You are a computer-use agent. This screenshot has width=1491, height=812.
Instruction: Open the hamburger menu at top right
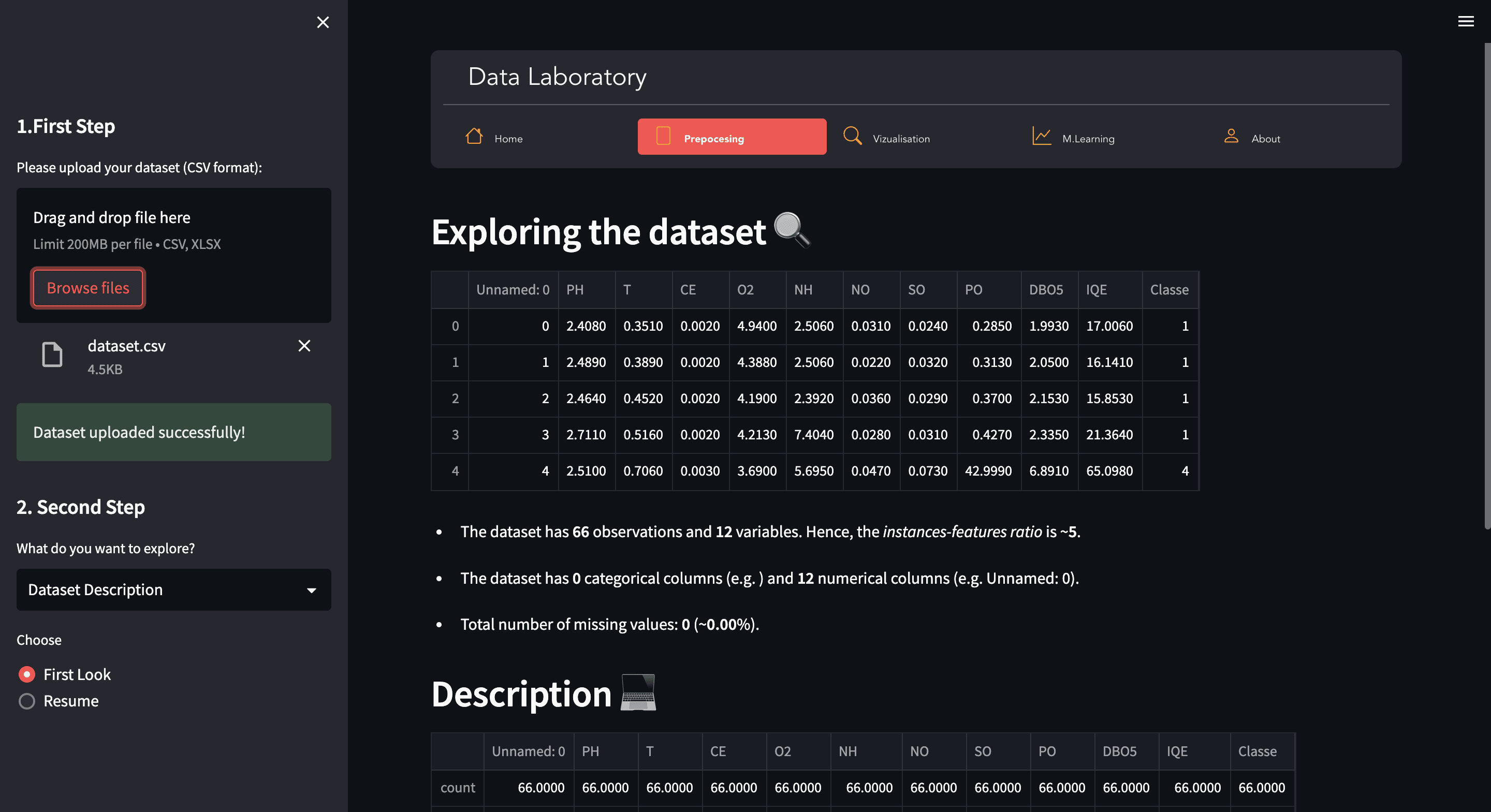click(1466, 22)
